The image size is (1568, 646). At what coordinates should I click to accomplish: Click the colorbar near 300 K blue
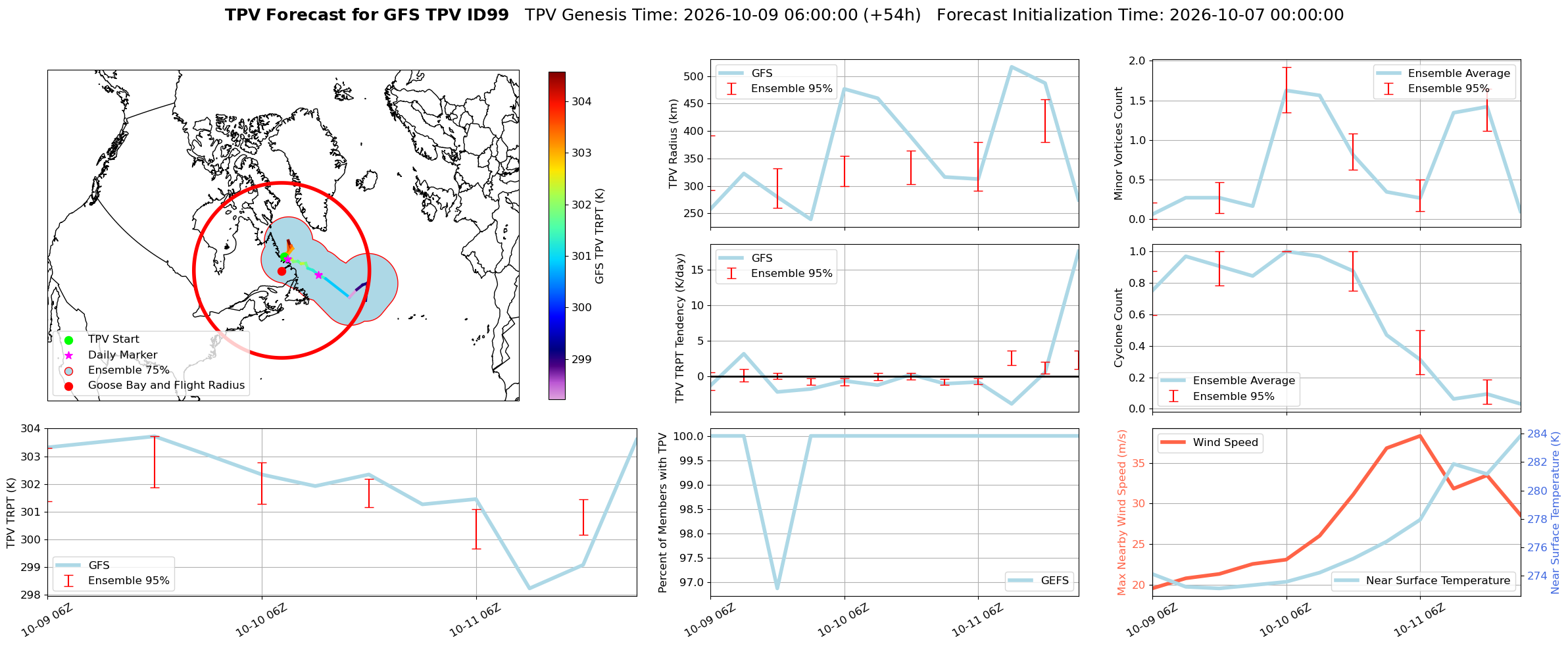coord(556,307)
